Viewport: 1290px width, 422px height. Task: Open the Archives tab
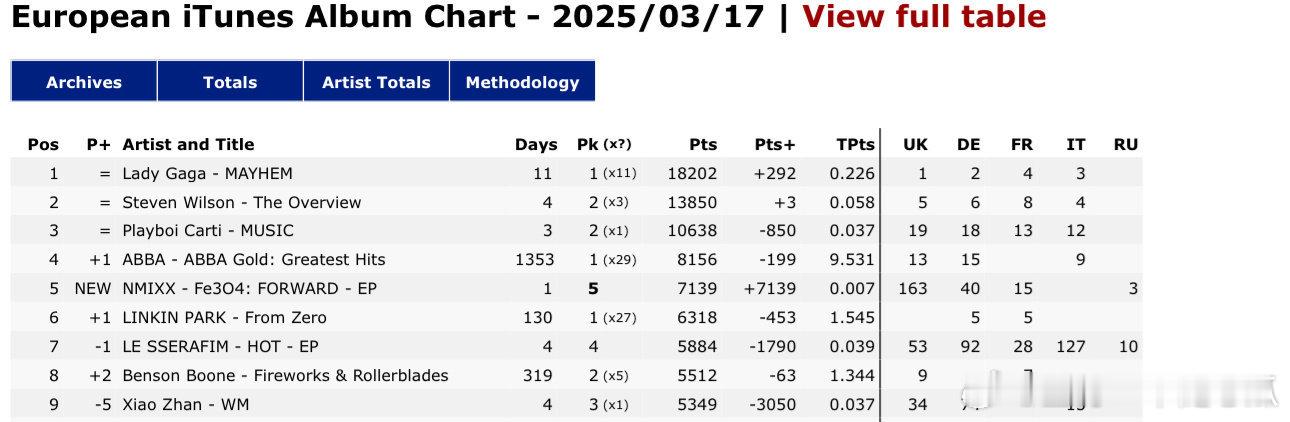pos(84,82)
